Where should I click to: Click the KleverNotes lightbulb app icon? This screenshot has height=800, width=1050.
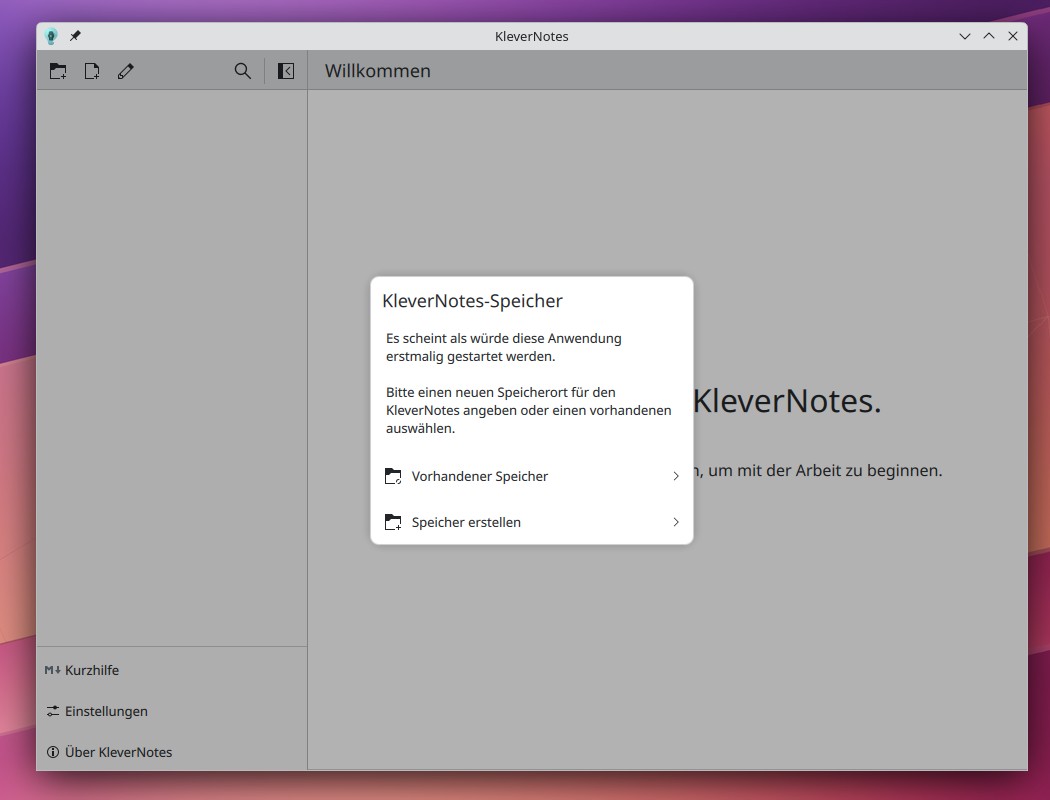[x=52, y=36]
